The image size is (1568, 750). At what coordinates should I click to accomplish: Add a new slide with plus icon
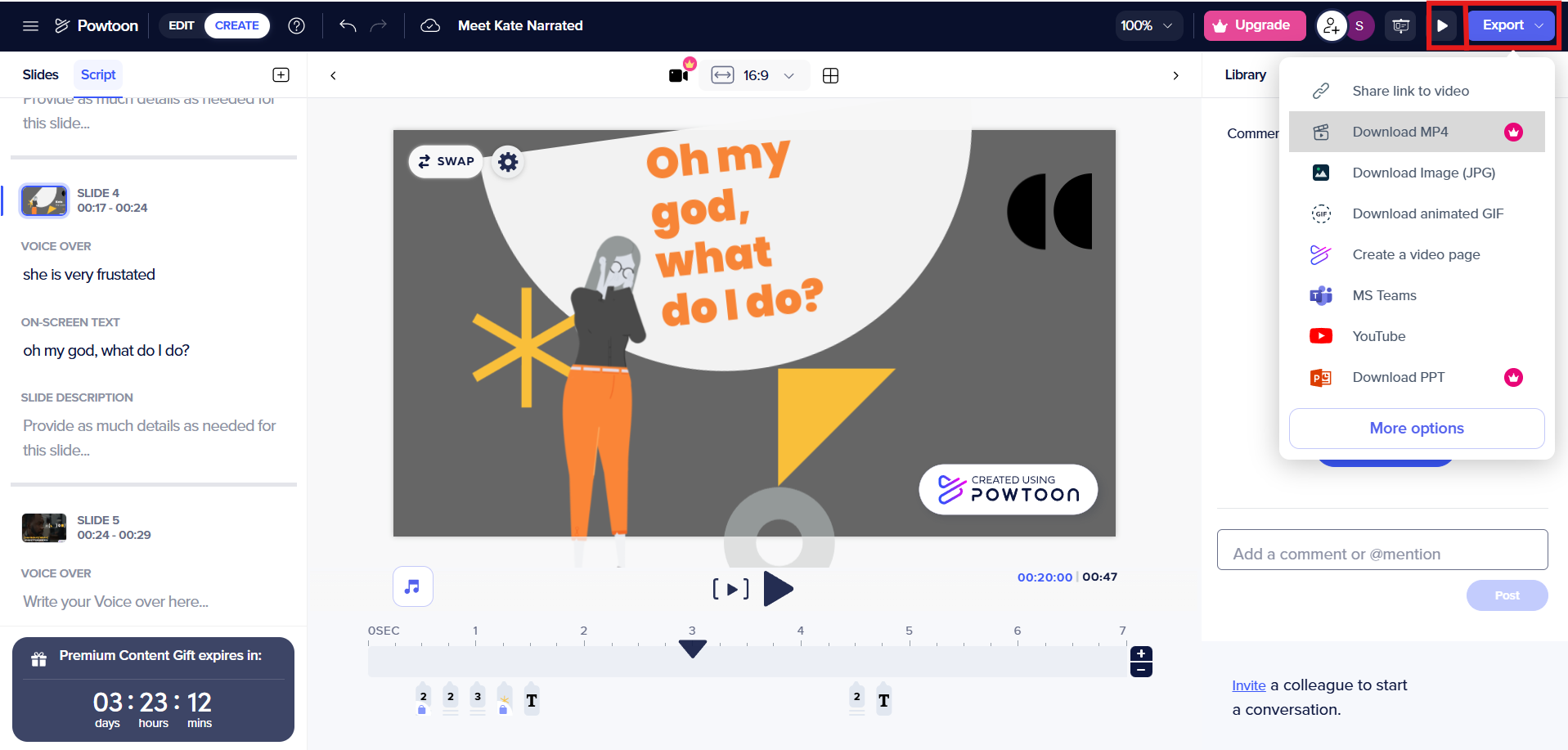point(281,74)
